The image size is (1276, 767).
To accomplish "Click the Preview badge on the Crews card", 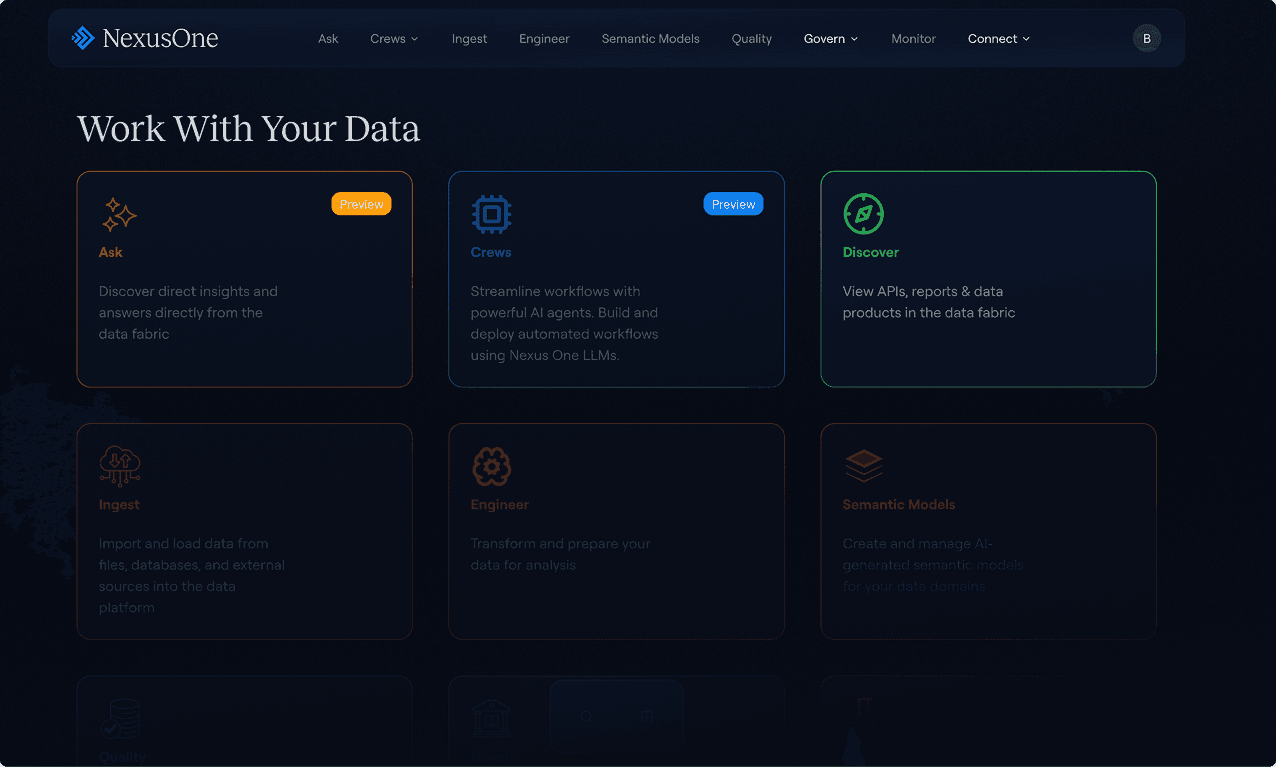I will coord(733,203).
